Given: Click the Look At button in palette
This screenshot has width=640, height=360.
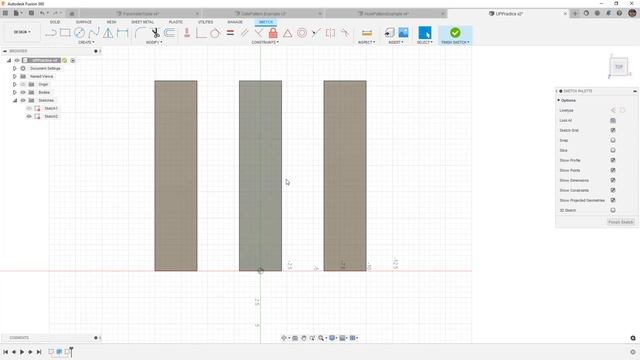Looking at the screenshot, I should coord(613,120).
